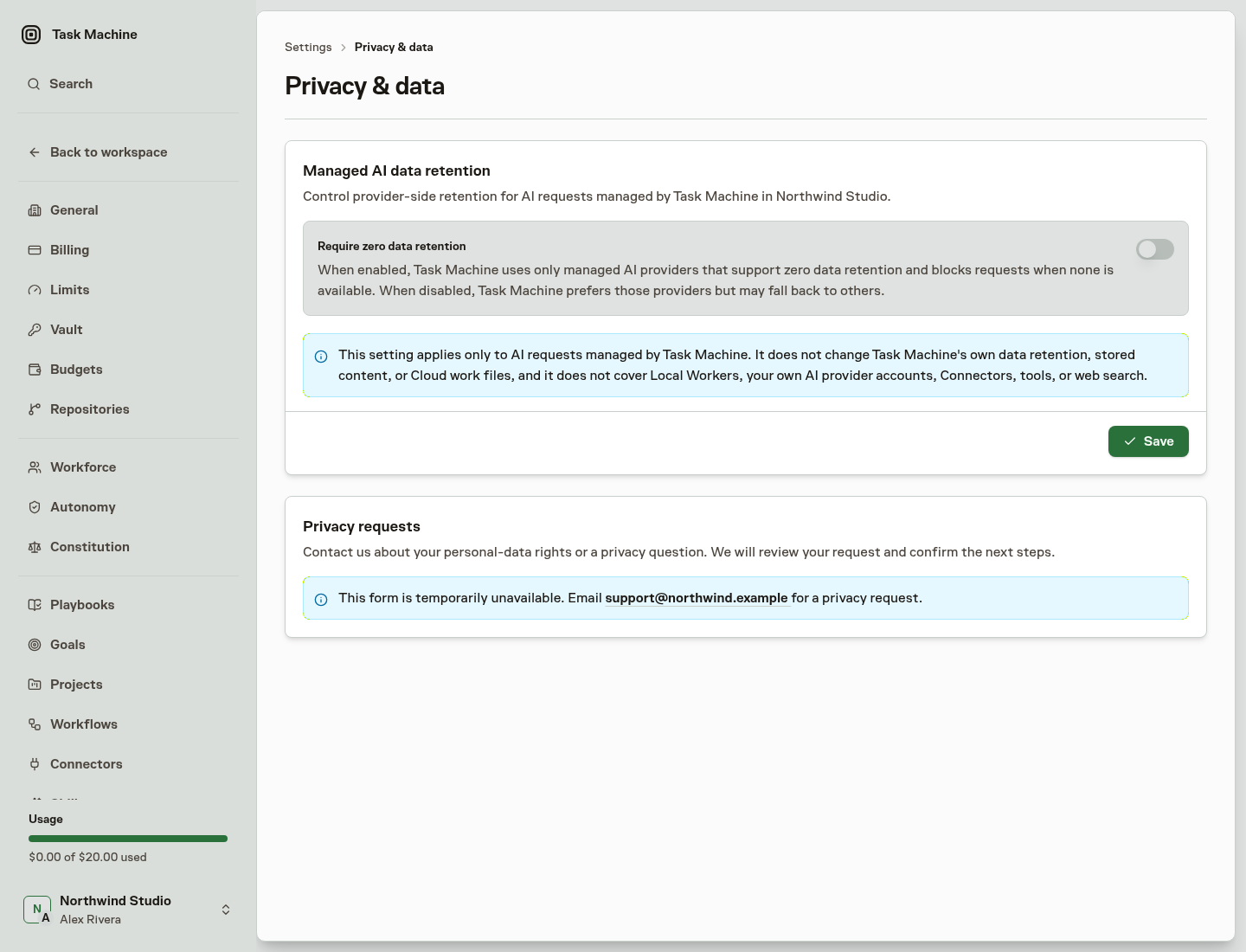This screenshot has height=952, width=1246.
Task: Click the Workflows nodes icon
Action: click(x=35, y=724)
